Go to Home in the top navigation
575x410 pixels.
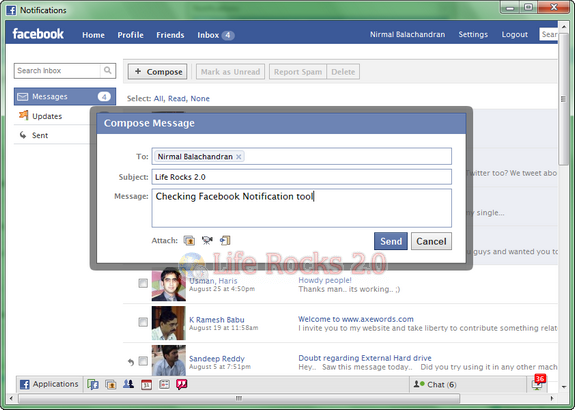(93, 35)
